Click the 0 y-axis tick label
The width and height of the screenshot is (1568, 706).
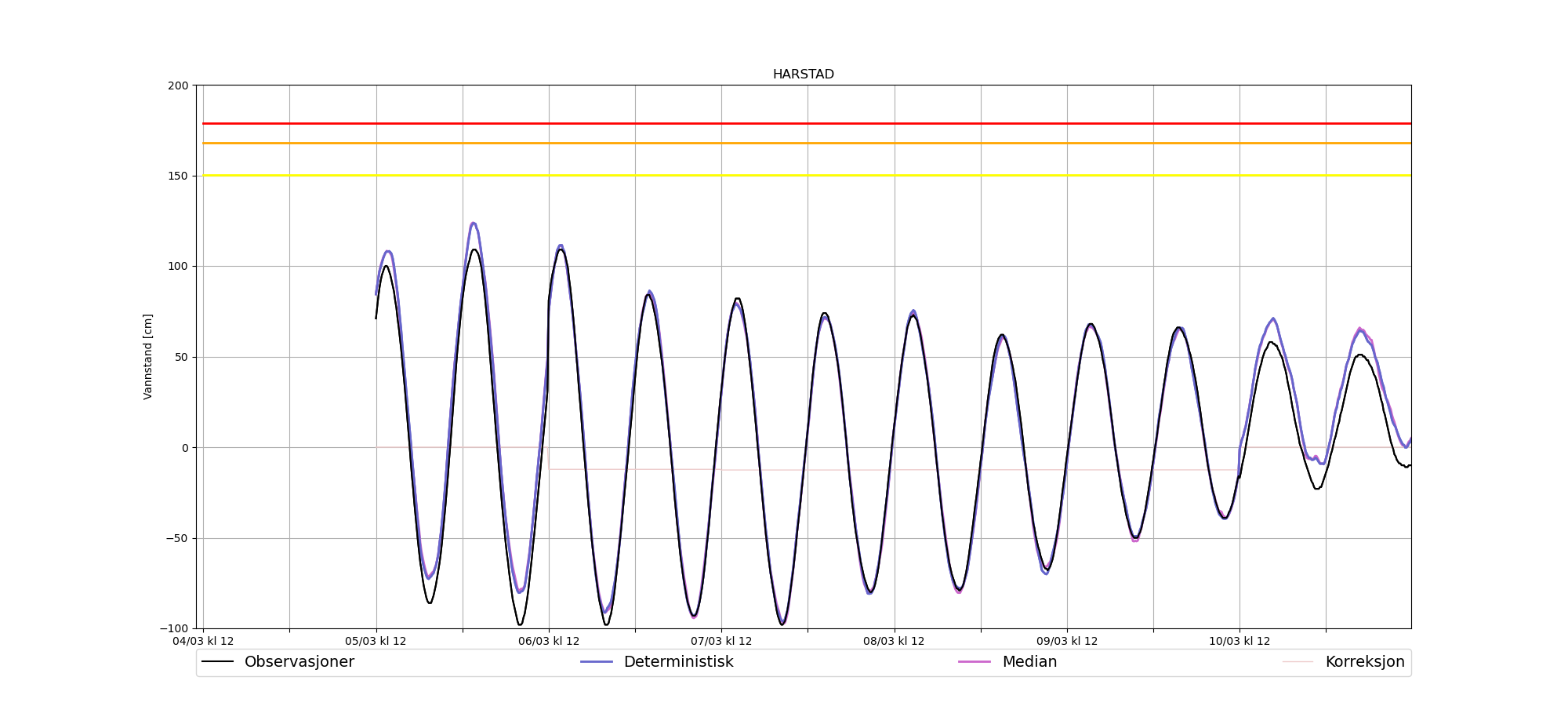185,448
